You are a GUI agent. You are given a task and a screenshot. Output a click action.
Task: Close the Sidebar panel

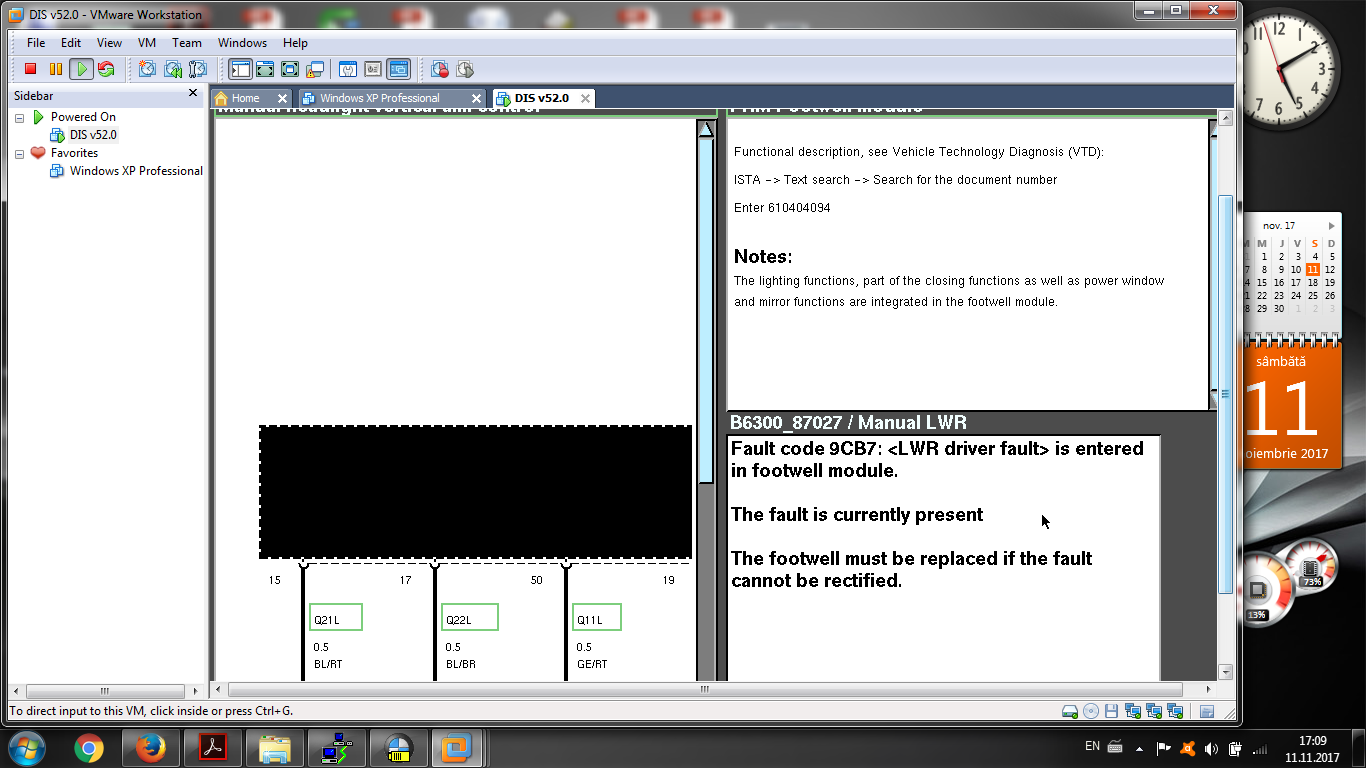pos(193,93)
